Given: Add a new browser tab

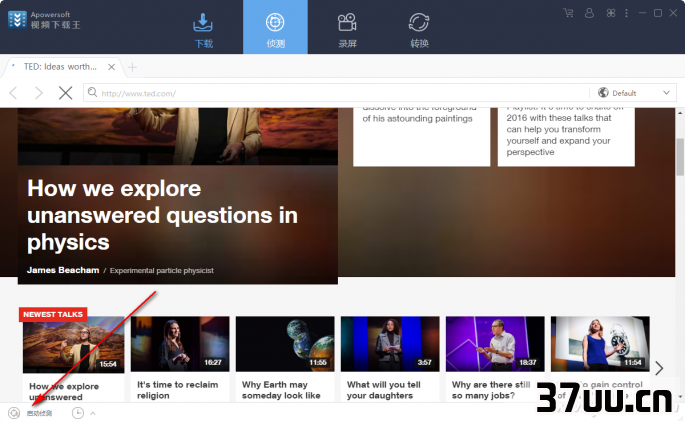Looking at the screenshot, I should click(x=132, y=67).
